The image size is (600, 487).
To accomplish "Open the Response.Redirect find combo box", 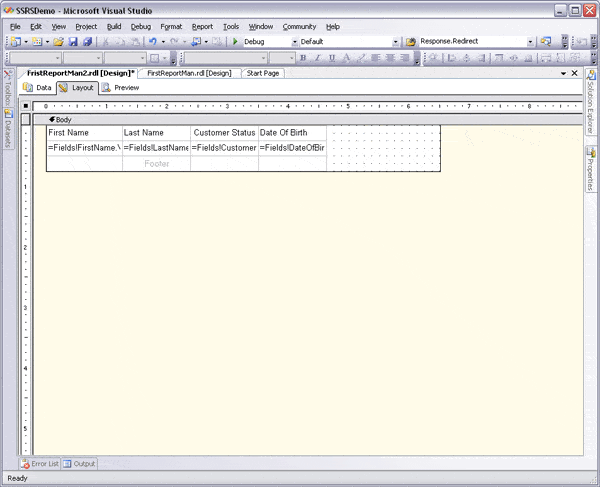I will 476,41.
